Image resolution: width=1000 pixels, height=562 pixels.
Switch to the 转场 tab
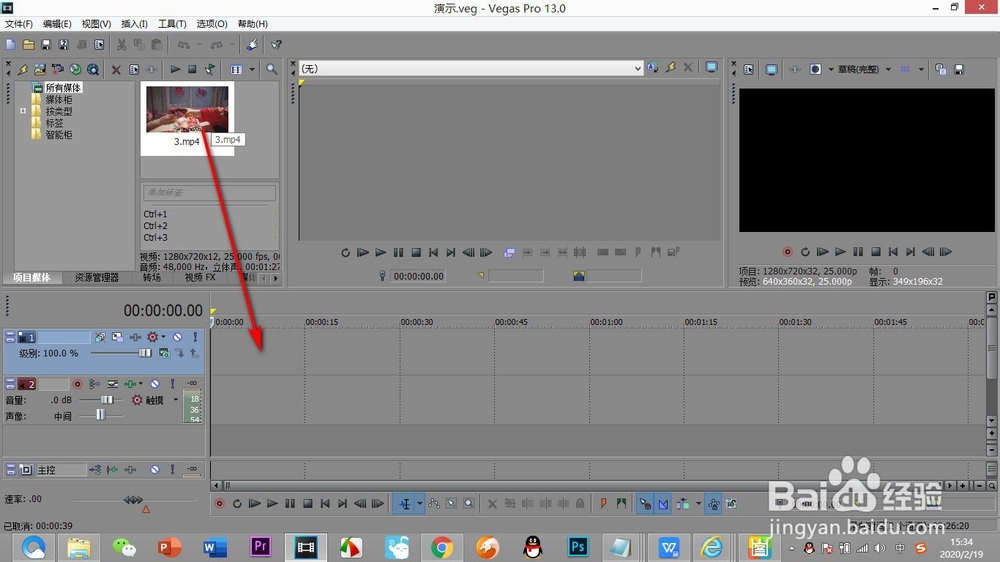(x=152, y=277)
